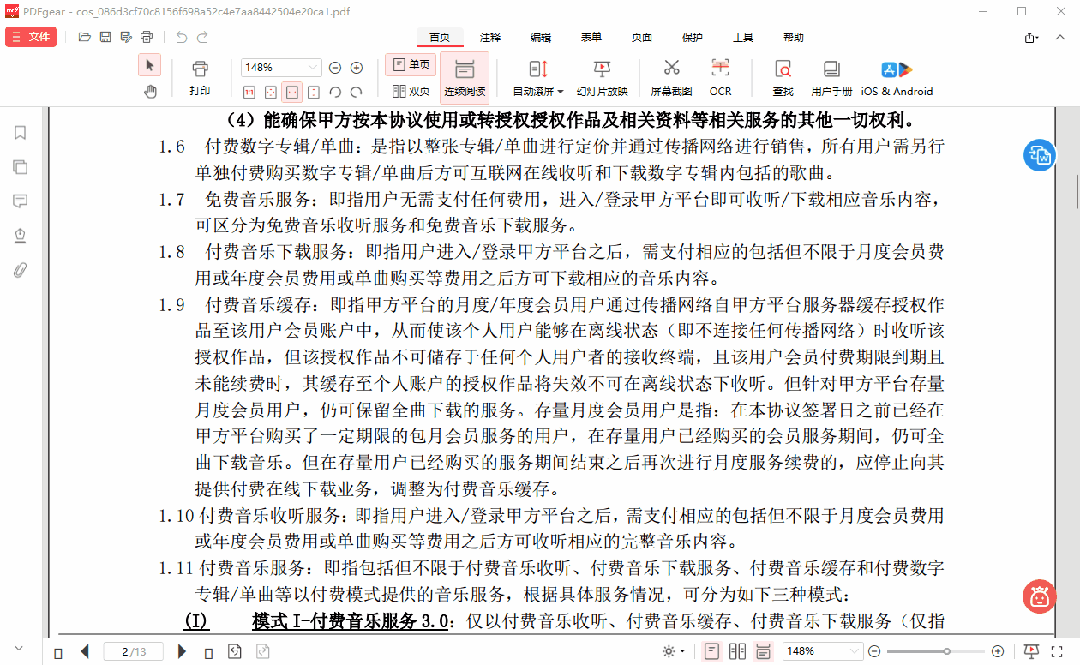Click the large 打印 print button

click(x=200, y=77)
